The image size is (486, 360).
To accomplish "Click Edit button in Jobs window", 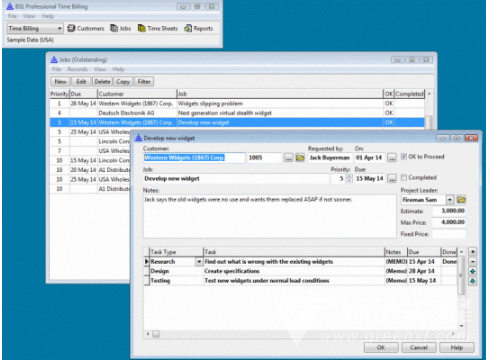I will (81, 82).
